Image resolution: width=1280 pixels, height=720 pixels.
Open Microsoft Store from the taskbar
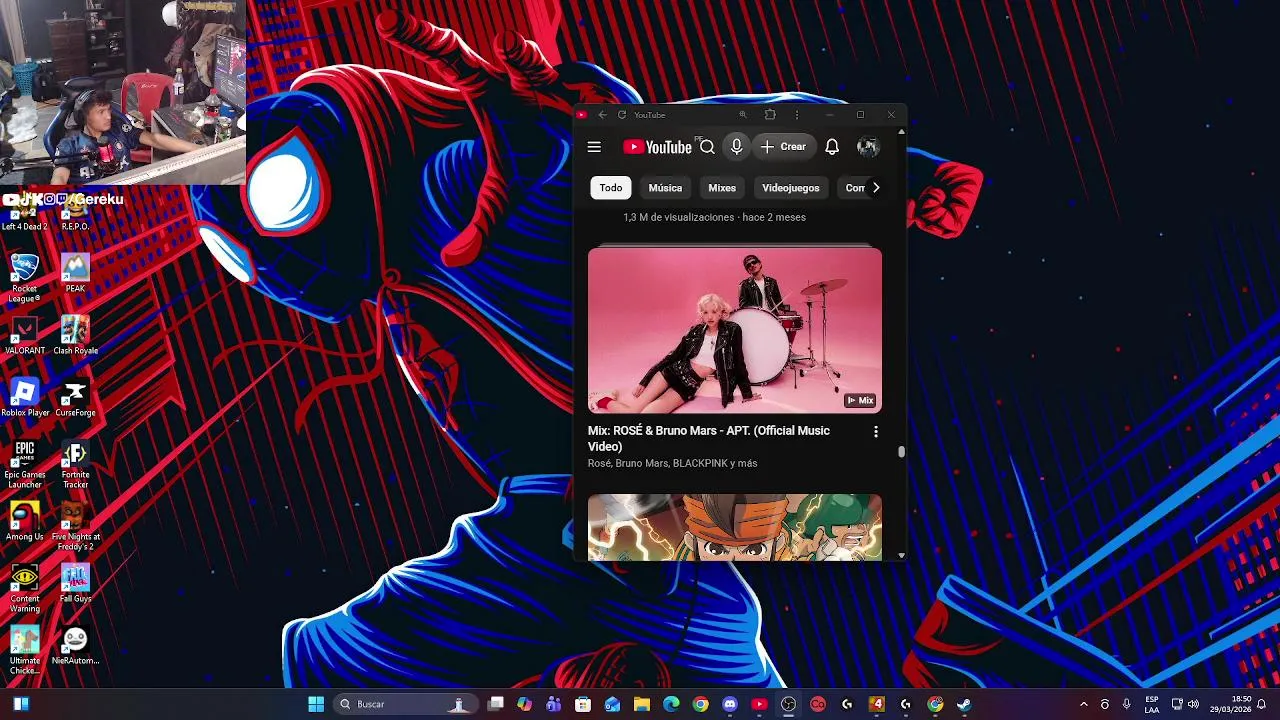coord(583,704)
